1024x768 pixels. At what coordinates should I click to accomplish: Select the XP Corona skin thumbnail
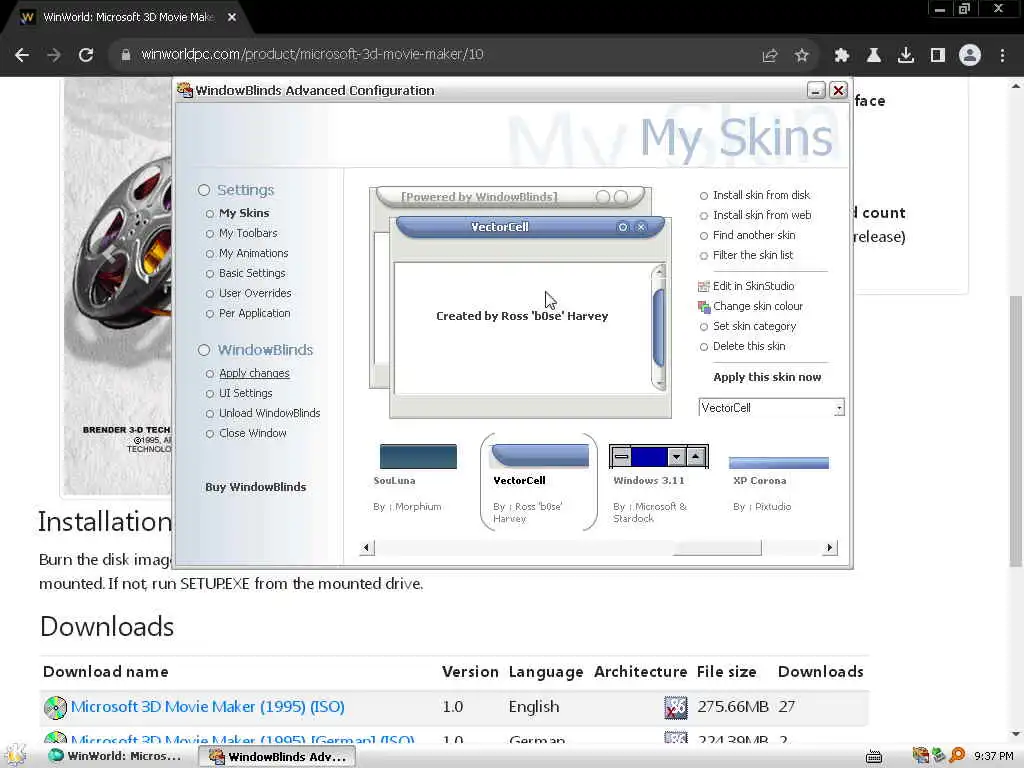coord(778,463)
